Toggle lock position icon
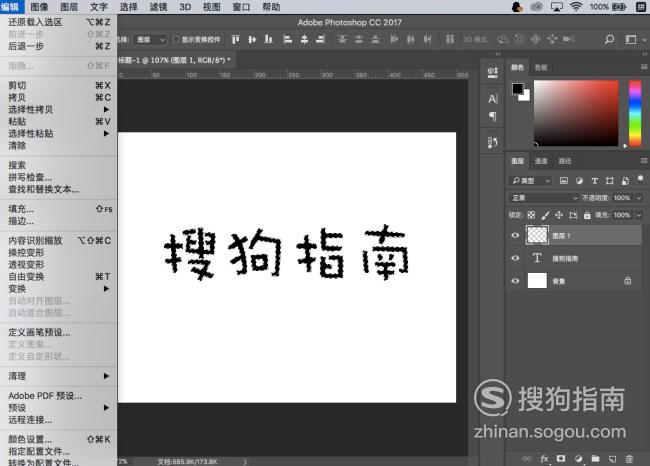The width and height of the screenshot is (650, 466). click(x=559, y=215)
